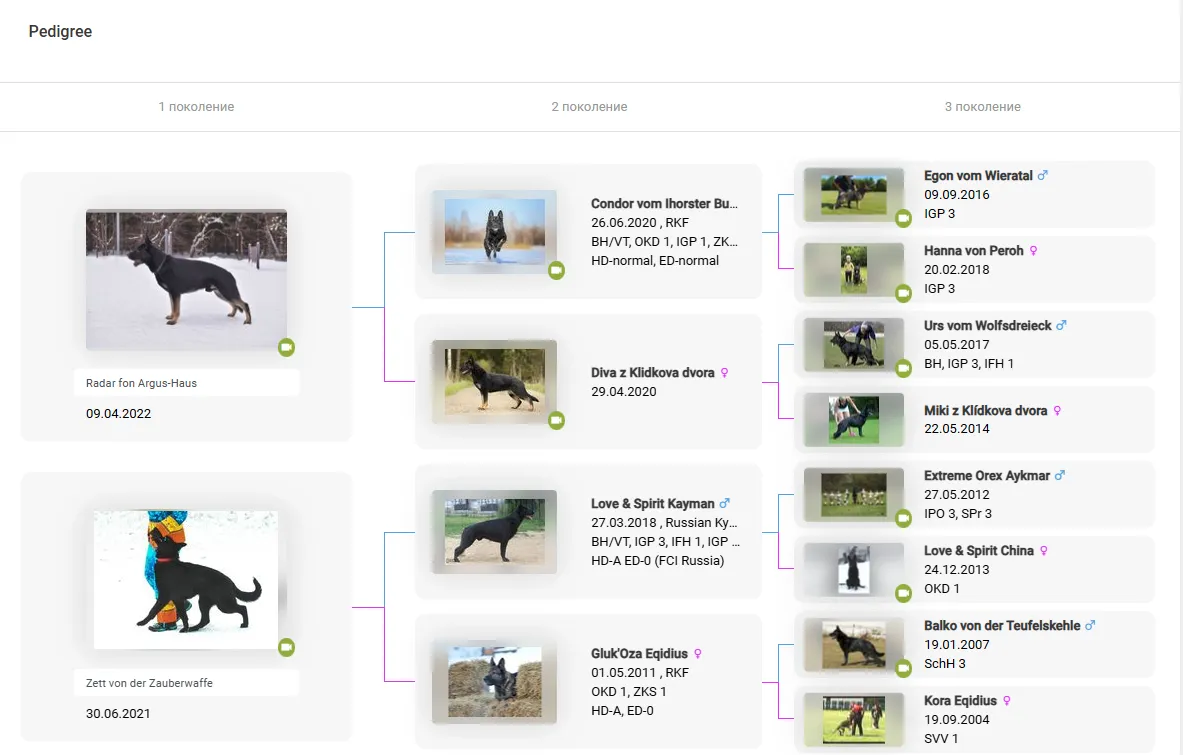Click video icon on Love & Spirit China photo

pyautogui.click(x=903, y=593)
